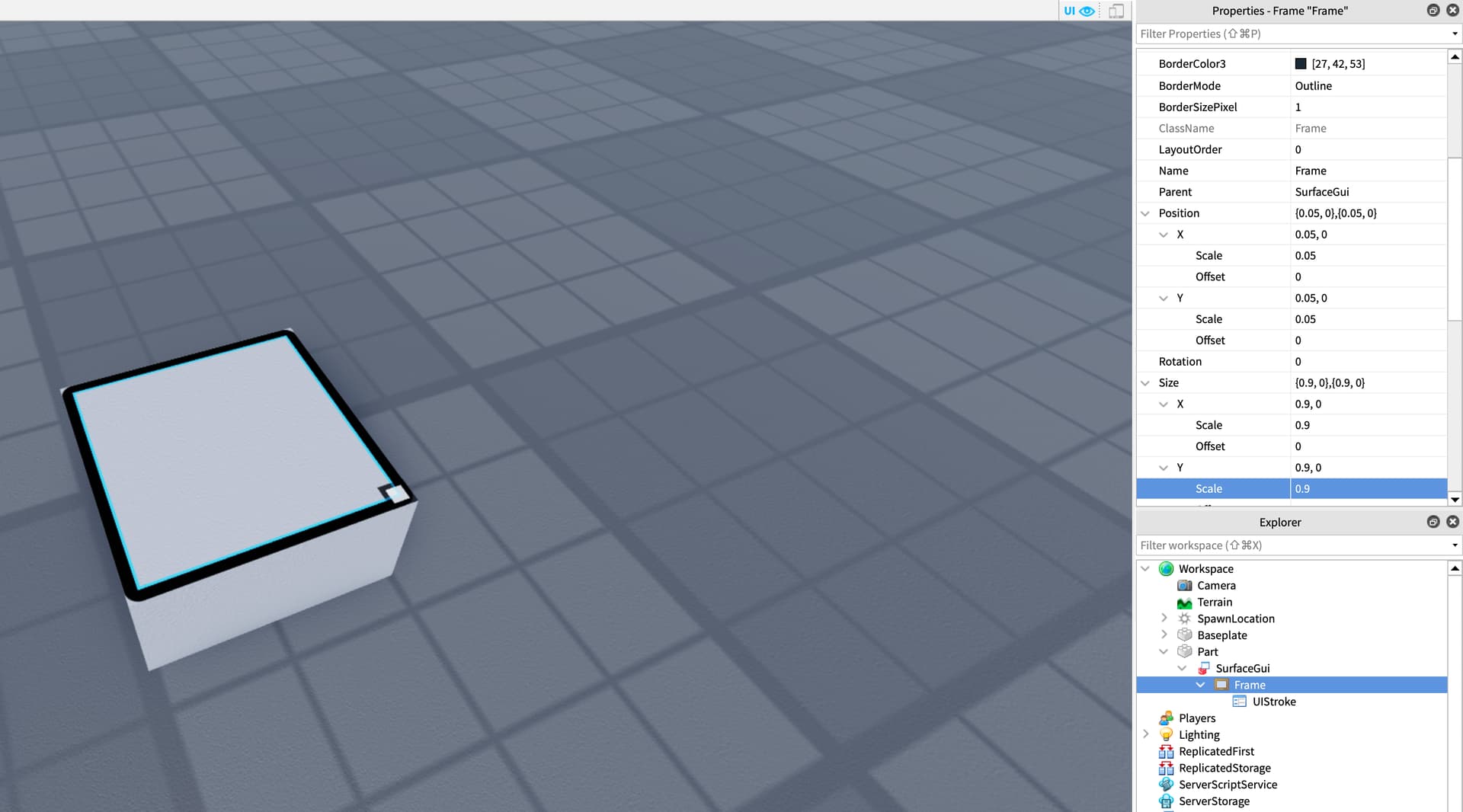The width and height of the screenshot is (1463, 812).
Task: Select UIStroke in the Explorer tree
Action: pyautogui.click(x=1274, y=702)
